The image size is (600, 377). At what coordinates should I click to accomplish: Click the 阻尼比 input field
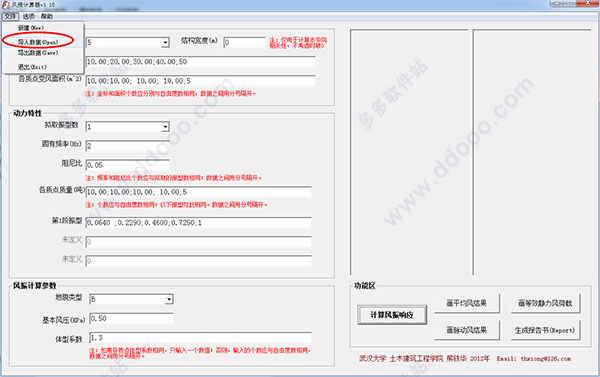click(x=127, y=165)
